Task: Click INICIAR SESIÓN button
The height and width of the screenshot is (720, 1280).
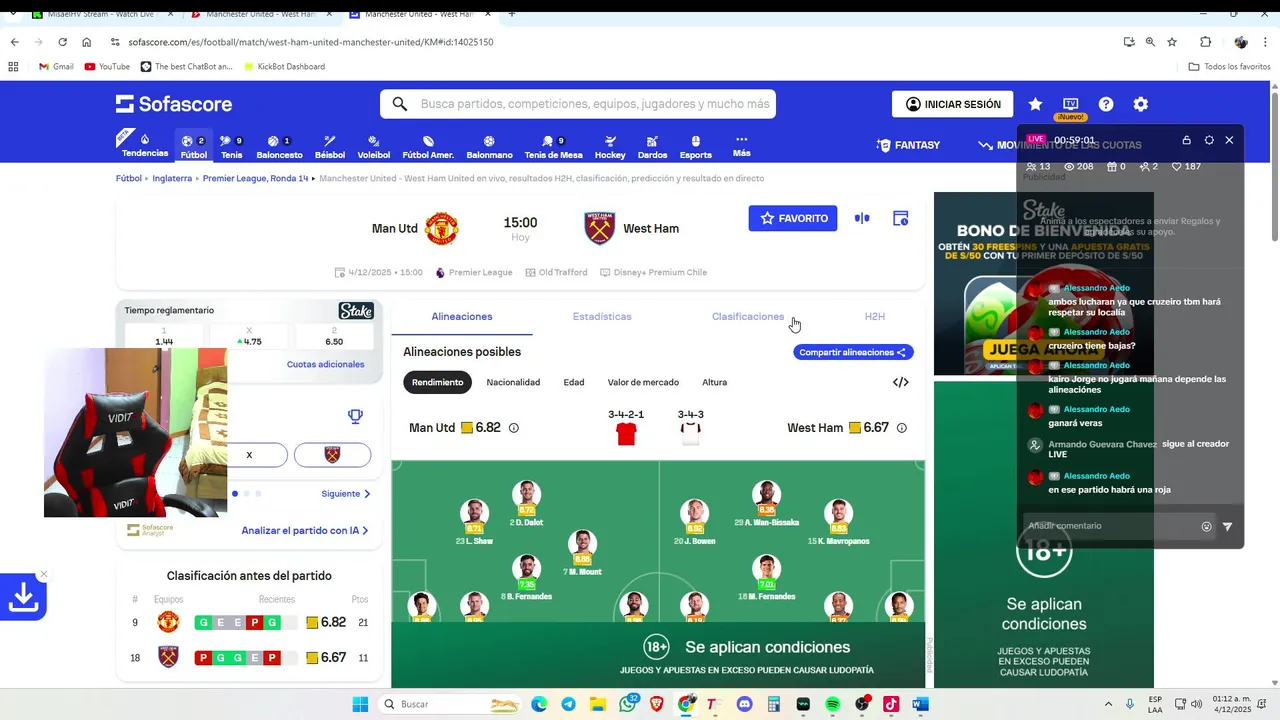Action: click(x=952, y=104)
